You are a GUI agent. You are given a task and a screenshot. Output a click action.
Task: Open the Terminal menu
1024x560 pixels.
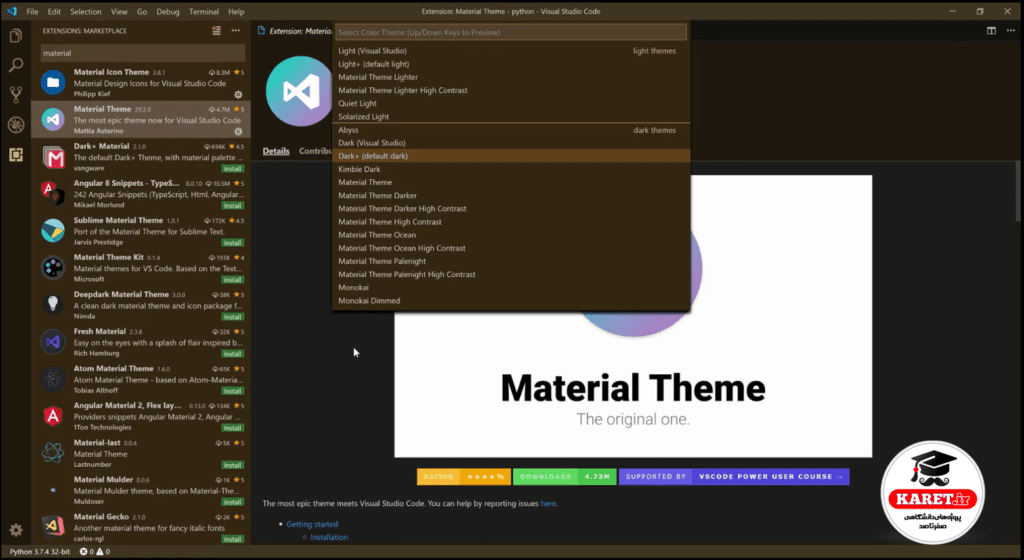click(204, 12)
